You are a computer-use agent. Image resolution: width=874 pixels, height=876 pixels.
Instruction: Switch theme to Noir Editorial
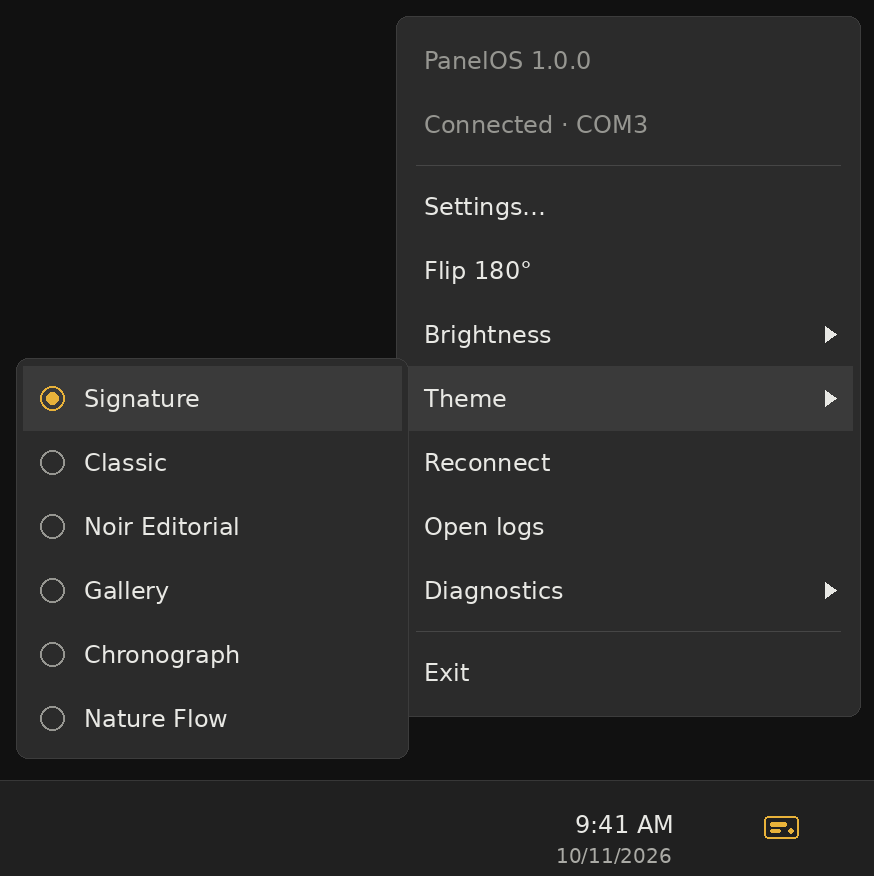(x=212, y=526)
